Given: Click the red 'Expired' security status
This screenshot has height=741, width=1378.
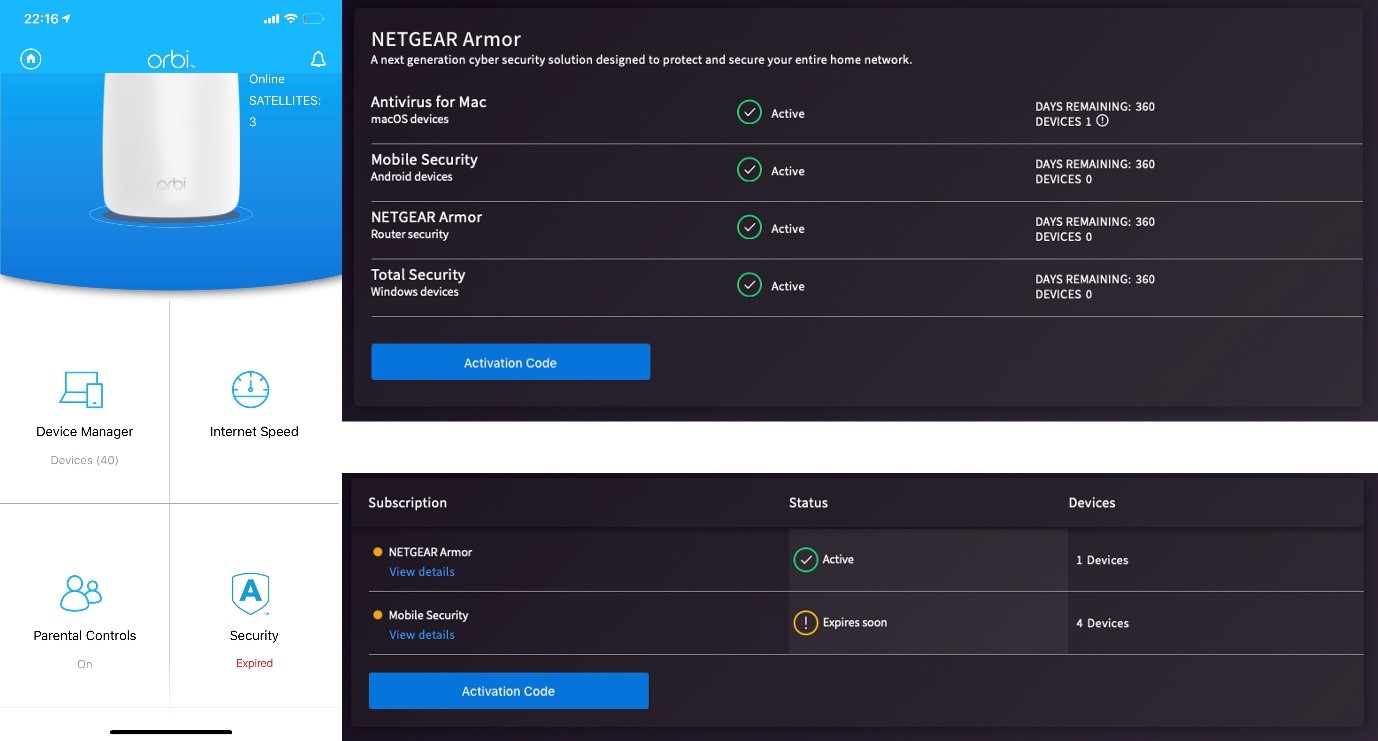Looking at the screenshot, I should [x=254, y=663].
